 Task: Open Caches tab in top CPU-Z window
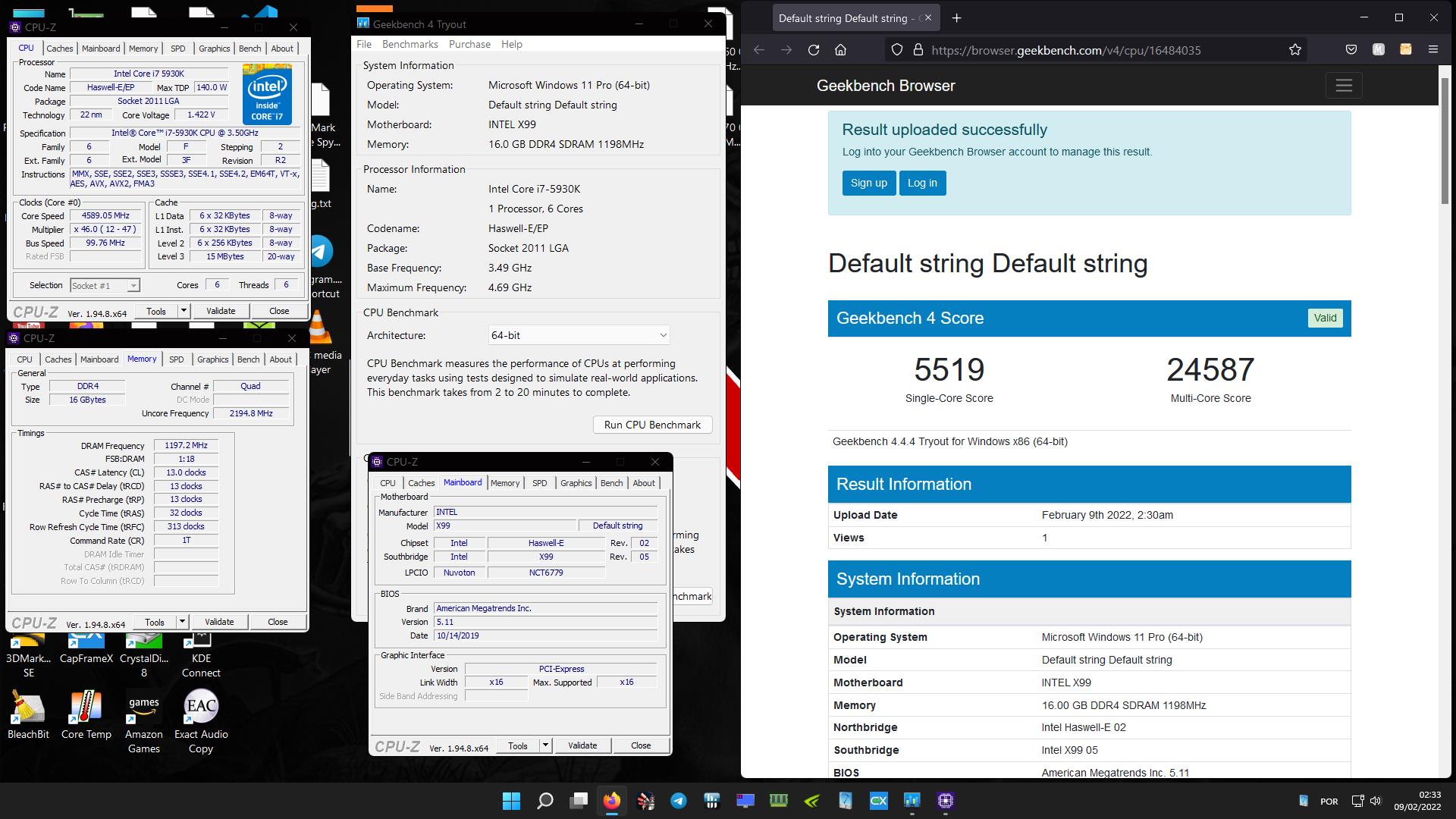pos(60,49)
